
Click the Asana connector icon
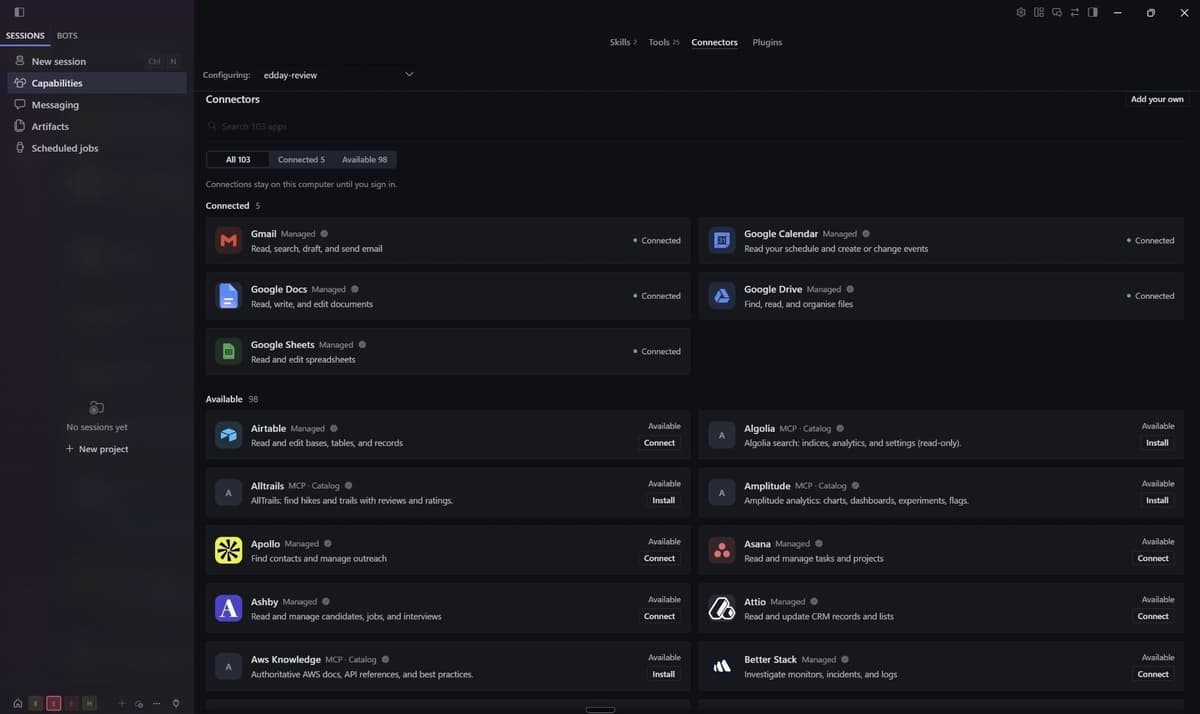tap(722, 550)
